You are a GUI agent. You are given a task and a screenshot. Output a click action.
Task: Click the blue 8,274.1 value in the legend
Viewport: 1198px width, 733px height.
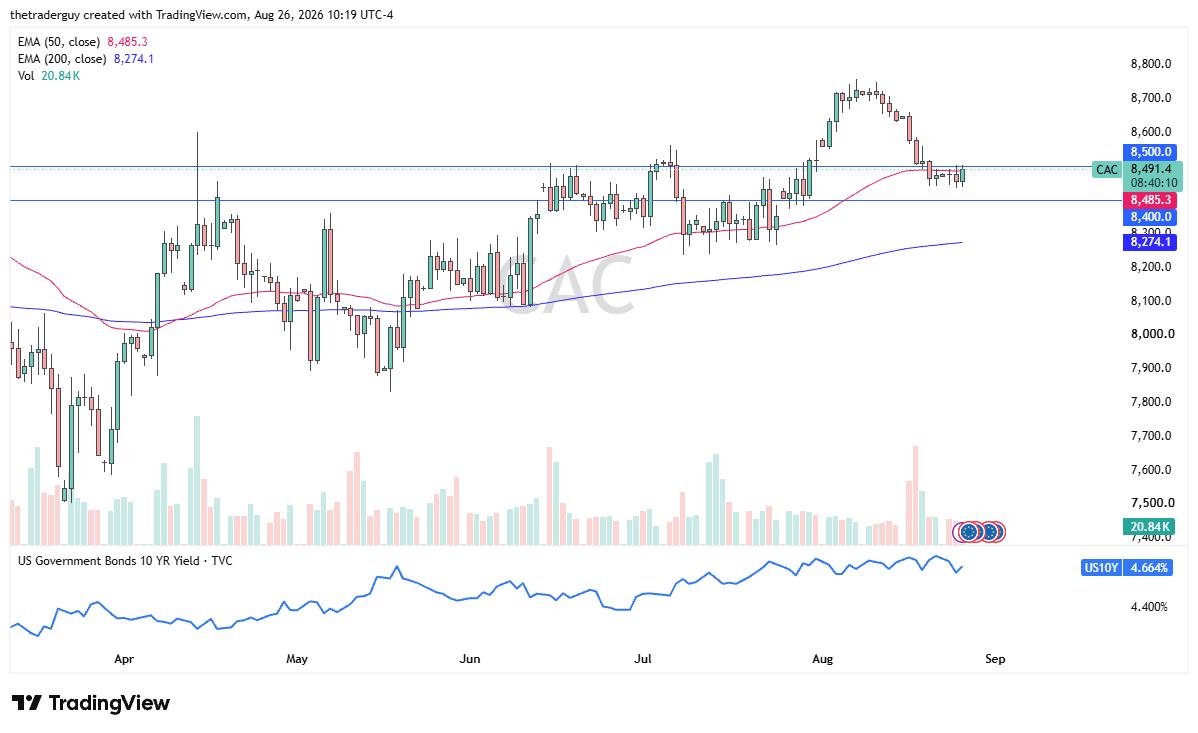[134, 59]
